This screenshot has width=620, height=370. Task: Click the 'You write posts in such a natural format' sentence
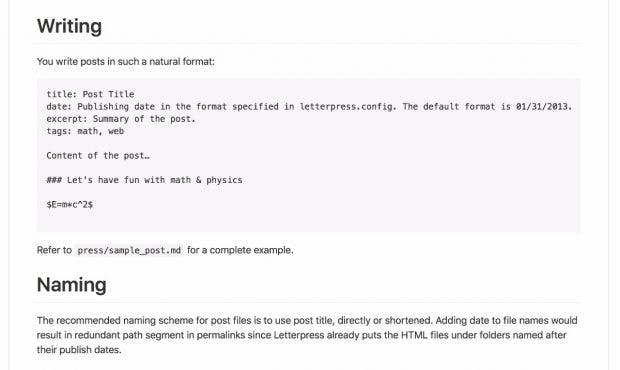coord(126,62)
